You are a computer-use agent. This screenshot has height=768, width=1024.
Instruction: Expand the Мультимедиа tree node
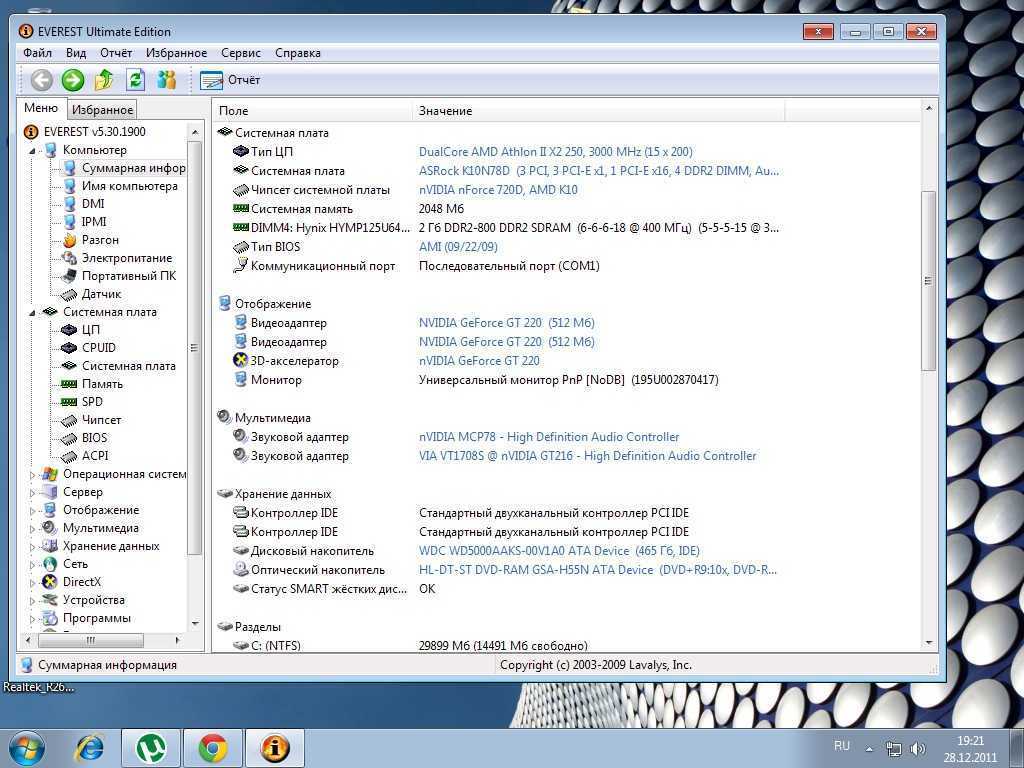[32, 528]
